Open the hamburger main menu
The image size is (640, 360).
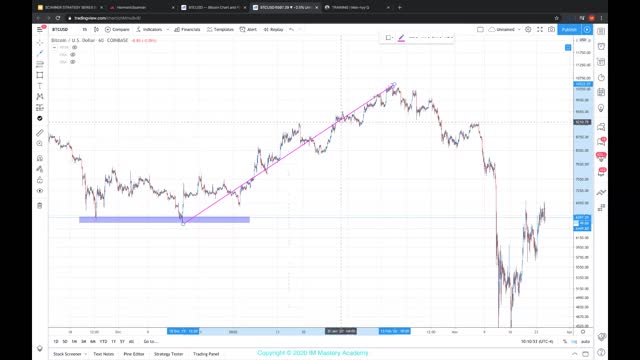point(40,29)
